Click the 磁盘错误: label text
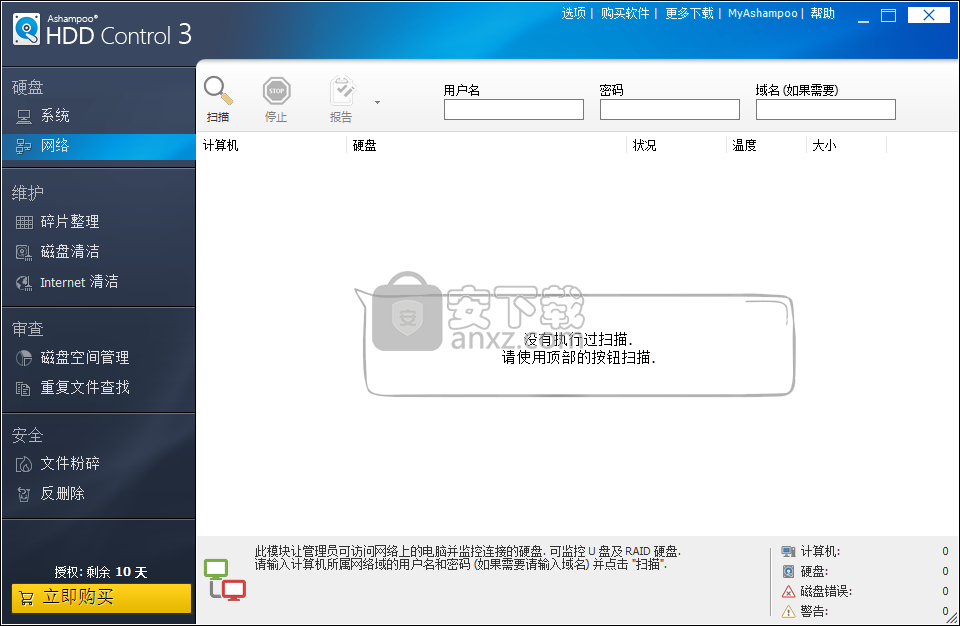 [826, 592]
